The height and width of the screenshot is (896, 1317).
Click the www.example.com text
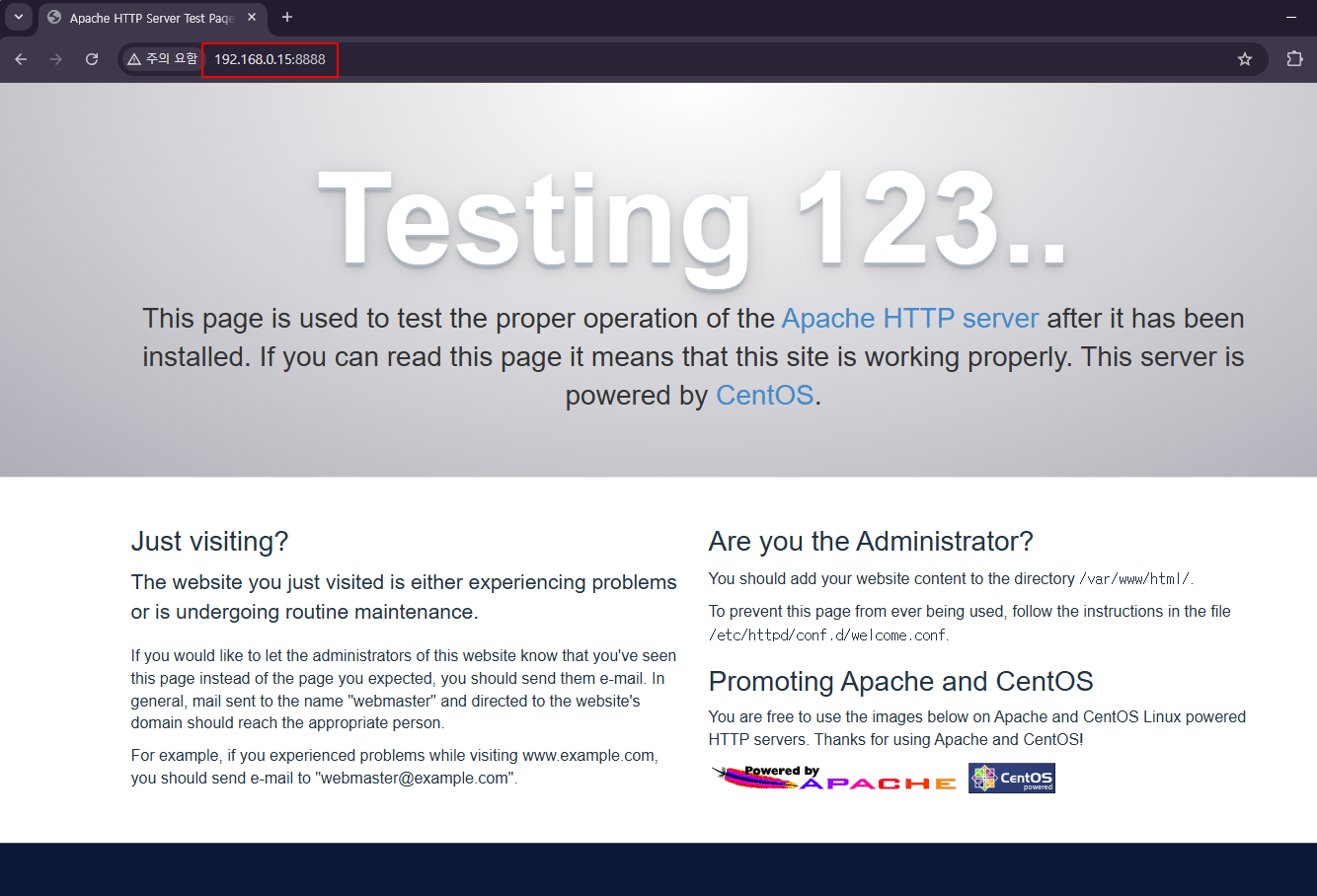tap(587, 756)
